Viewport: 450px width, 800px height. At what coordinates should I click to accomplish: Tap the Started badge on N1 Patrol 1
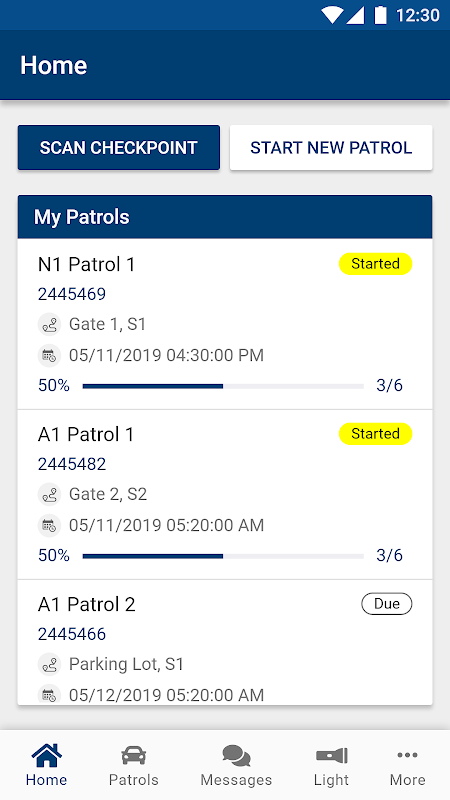(x=376, y=264)
